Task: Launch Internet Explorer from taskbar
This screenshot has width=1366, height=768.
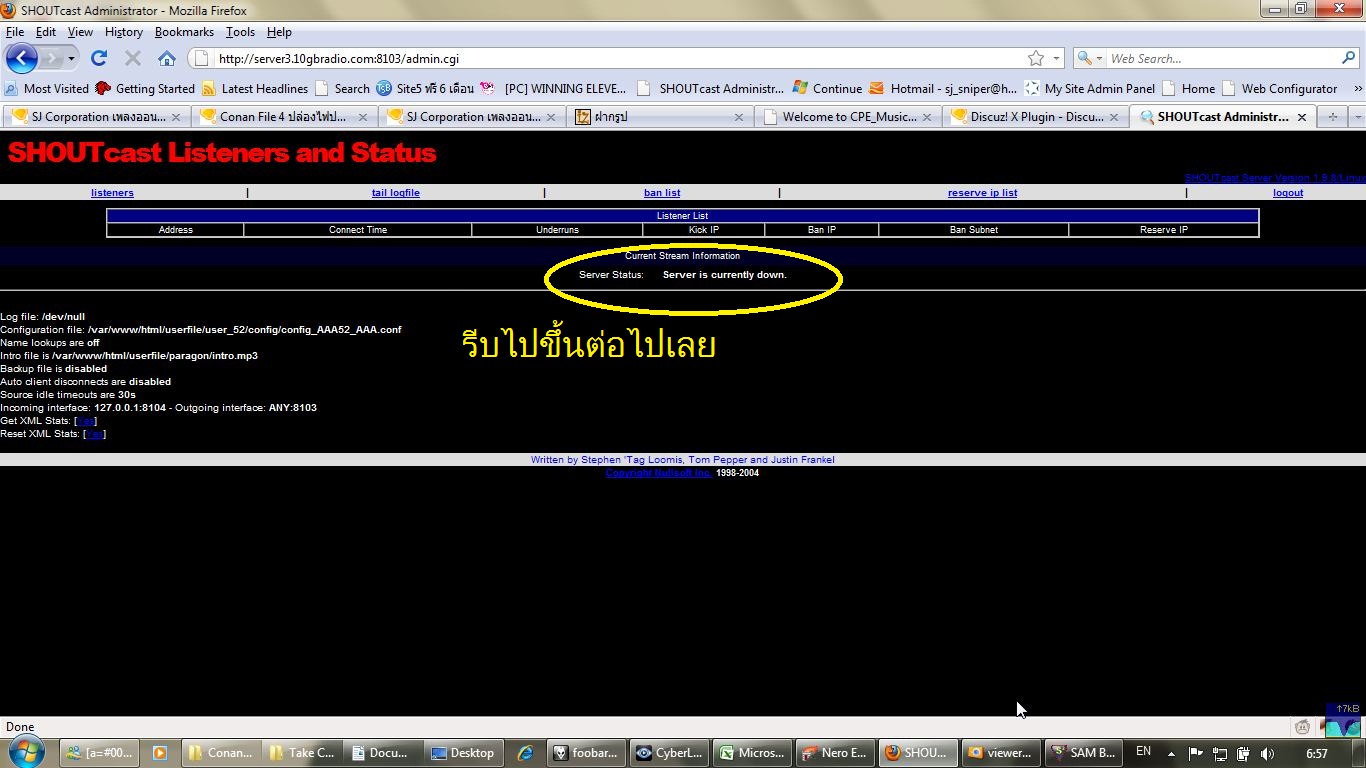Action: coord(524,753)
